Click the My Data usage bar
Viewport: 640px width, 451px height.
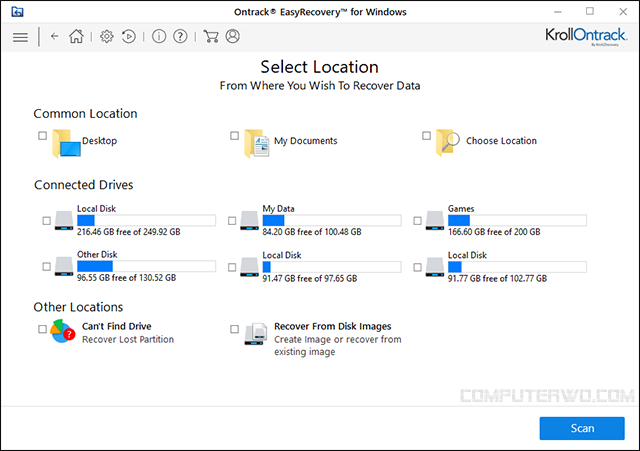(x=332, y=220)
